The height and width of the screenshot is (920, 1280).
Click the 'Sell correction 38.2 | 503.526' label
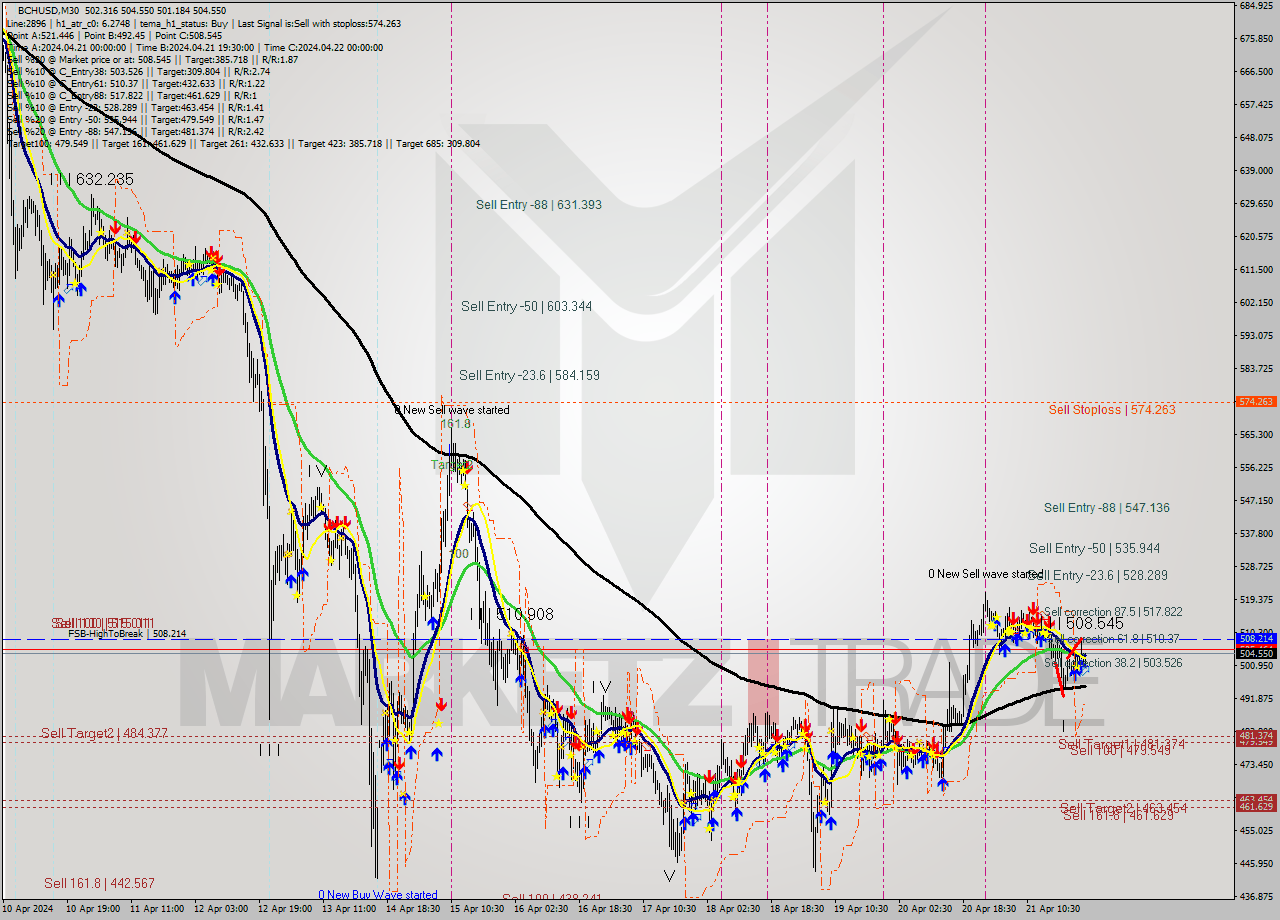(1113, 663)
